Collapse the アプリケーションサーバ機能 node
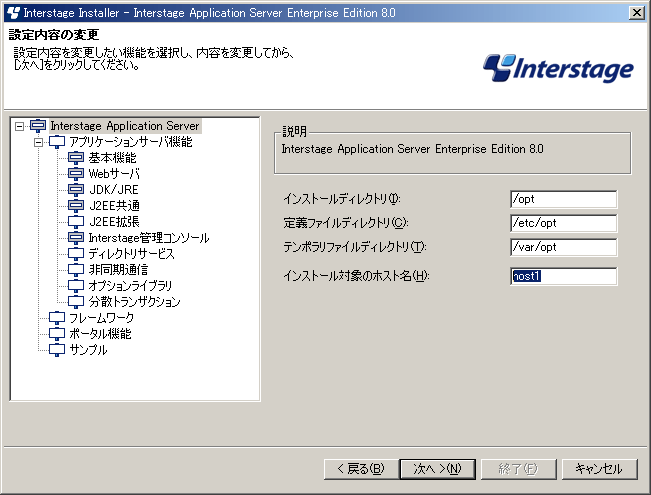Viewport: 651px width, 495px height. (38, 142)
